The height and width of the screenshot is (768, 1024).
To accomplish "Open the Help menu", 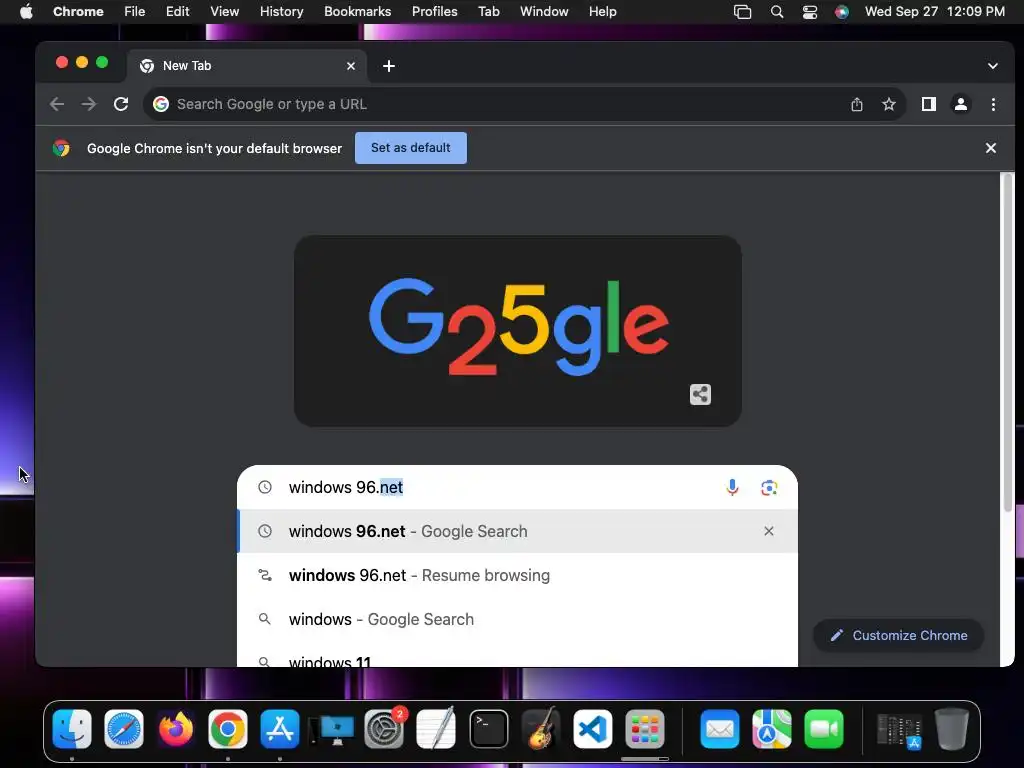I will point(602,12).
